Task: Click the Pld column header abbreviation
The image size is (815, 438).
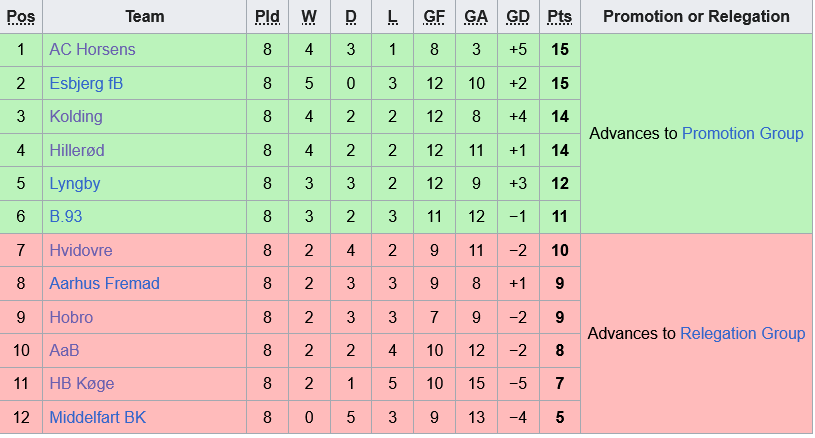Action: pos(267,17)
